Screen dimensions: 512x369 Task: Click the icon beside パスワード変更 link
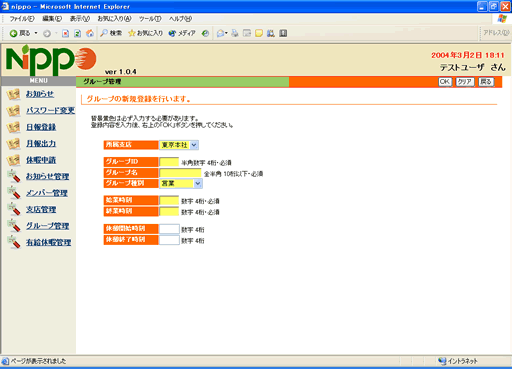[x=13, y=111]
